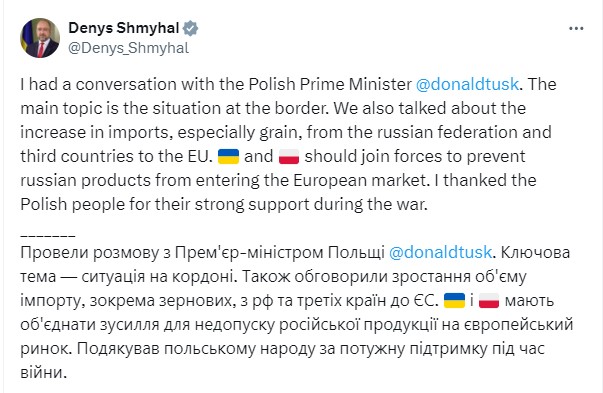Click the verified badge next to Denys Shmyhal

pos(190,28)
